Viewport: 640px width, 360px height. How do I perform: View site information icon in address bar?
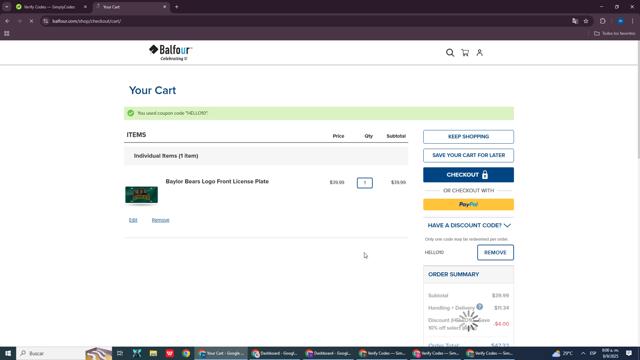(x=46, y=21)
